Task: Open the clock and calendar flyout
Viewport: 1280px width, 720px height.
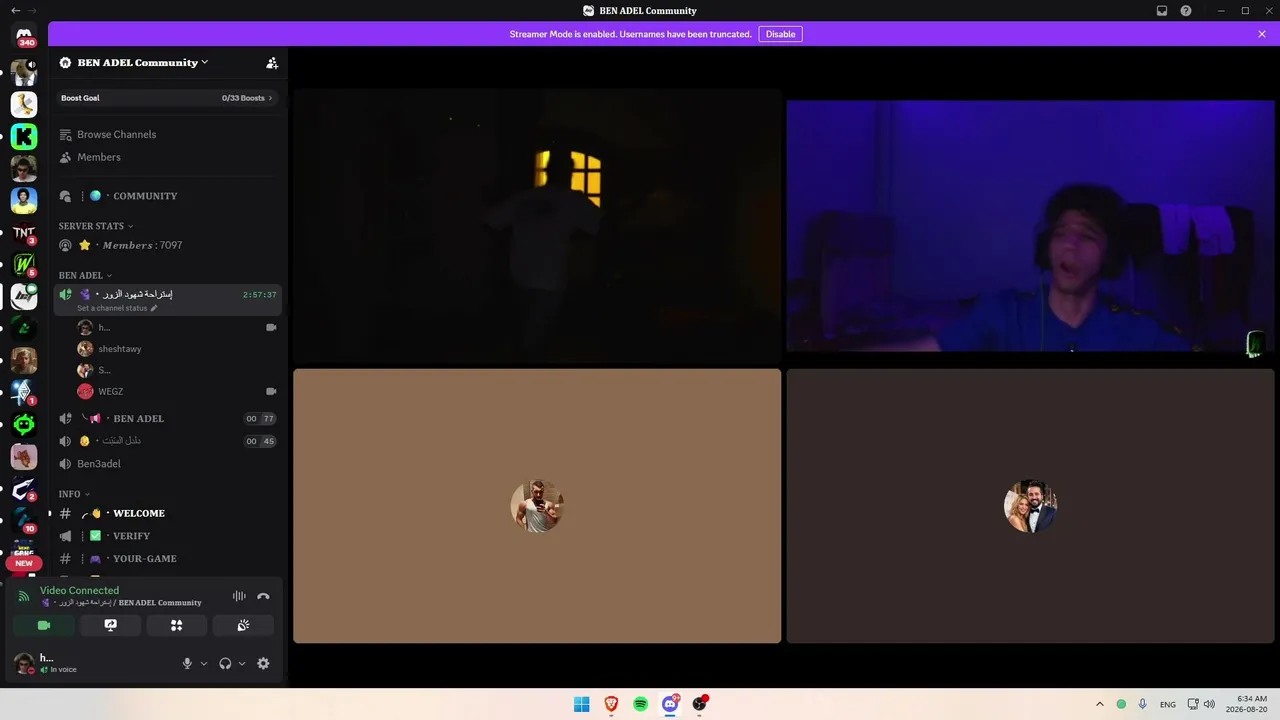Action: coord(1247,704)
